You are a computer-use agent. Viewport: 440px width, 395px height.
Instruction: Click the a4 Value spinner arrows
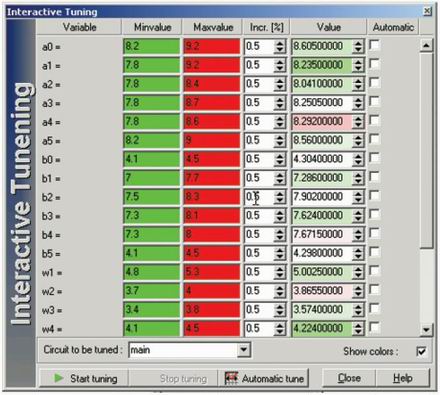click(x=358, y=122)
